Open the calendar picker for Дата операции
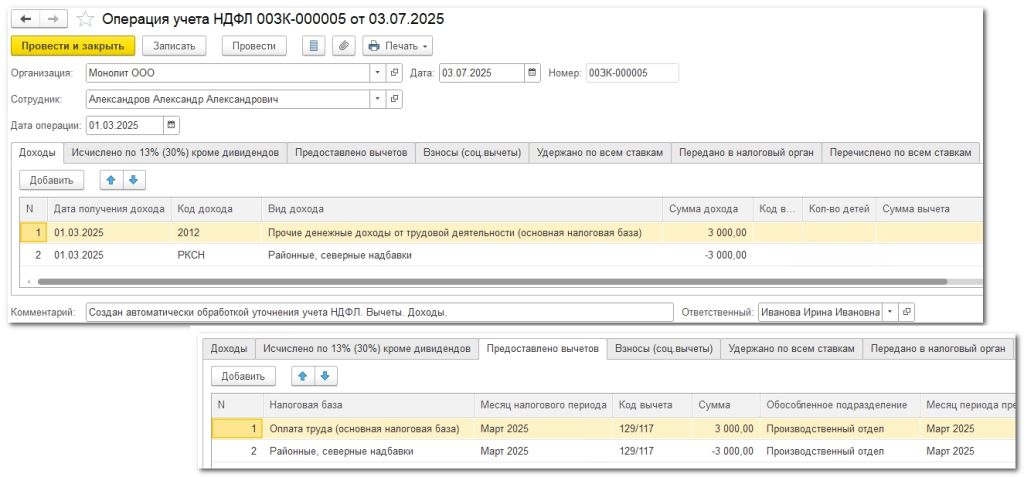The width and height of the screenshot is (1024, 477). tap(172, 125)
